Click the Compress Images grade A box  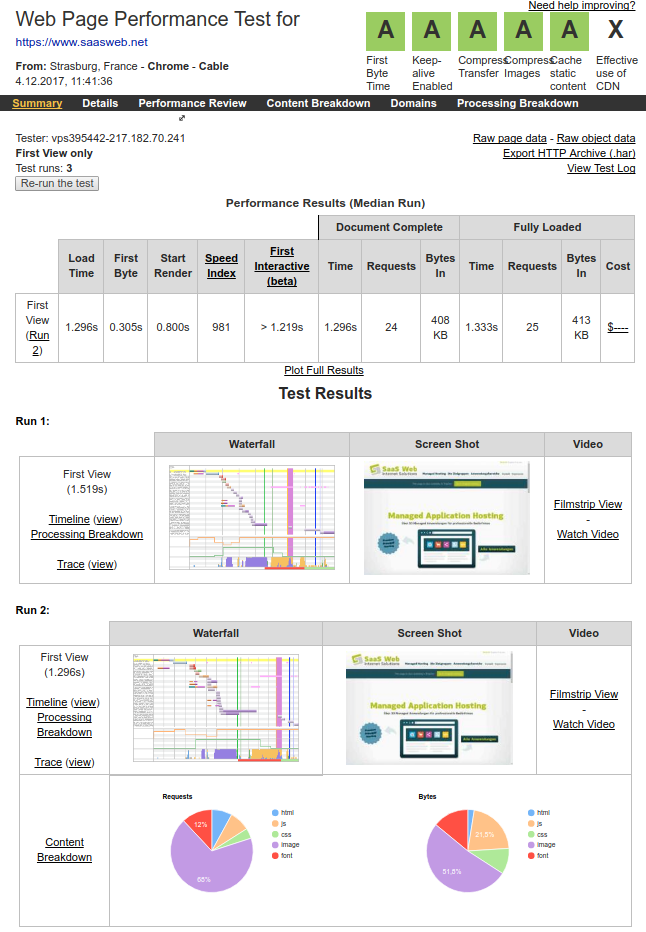pyautogui.click(x=524, y=32)
